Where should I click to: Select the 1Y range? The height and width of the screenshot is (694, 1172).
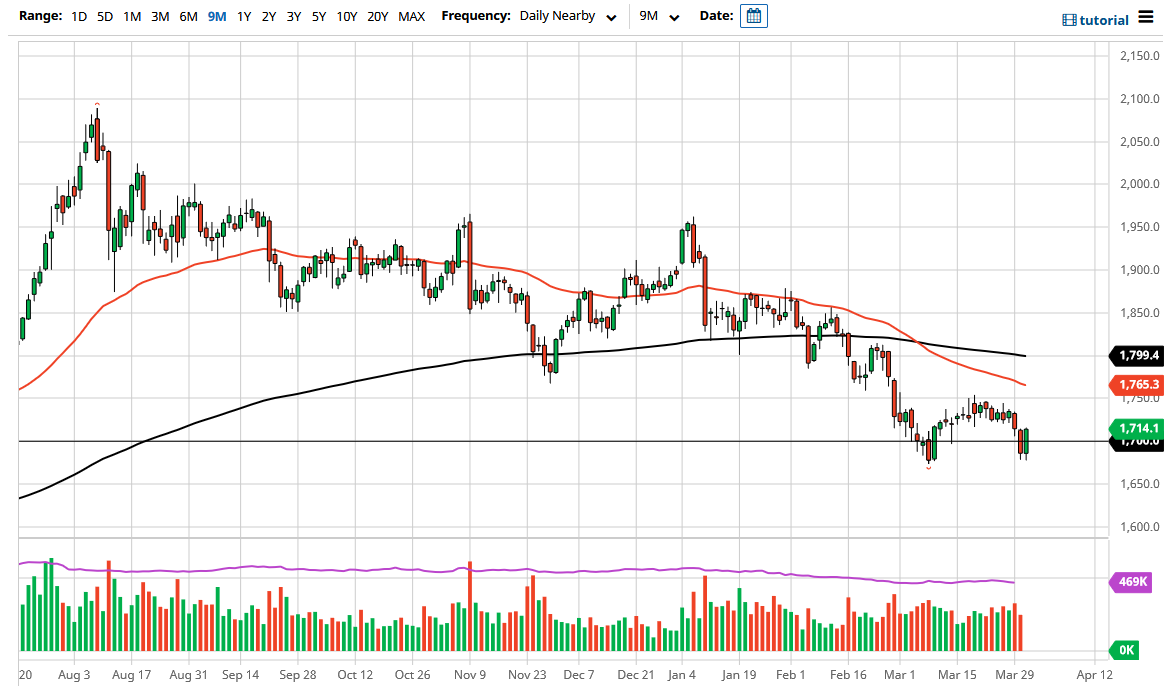244,16
